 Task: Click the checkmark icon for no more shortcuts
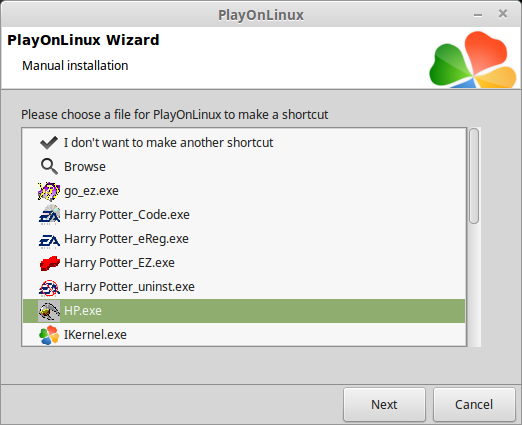click(x=49, y=143)
